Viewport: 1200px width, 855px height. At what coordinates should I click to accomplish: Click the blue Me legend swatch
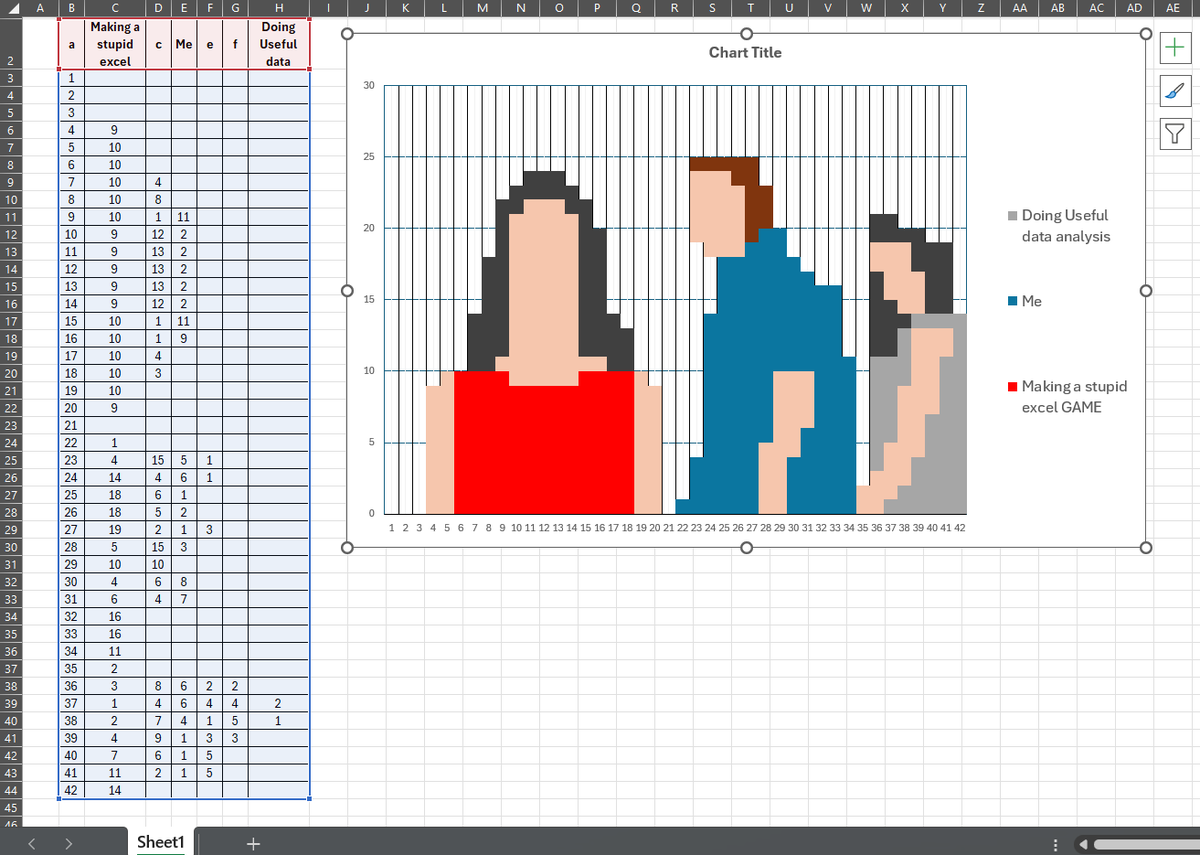1014,301
